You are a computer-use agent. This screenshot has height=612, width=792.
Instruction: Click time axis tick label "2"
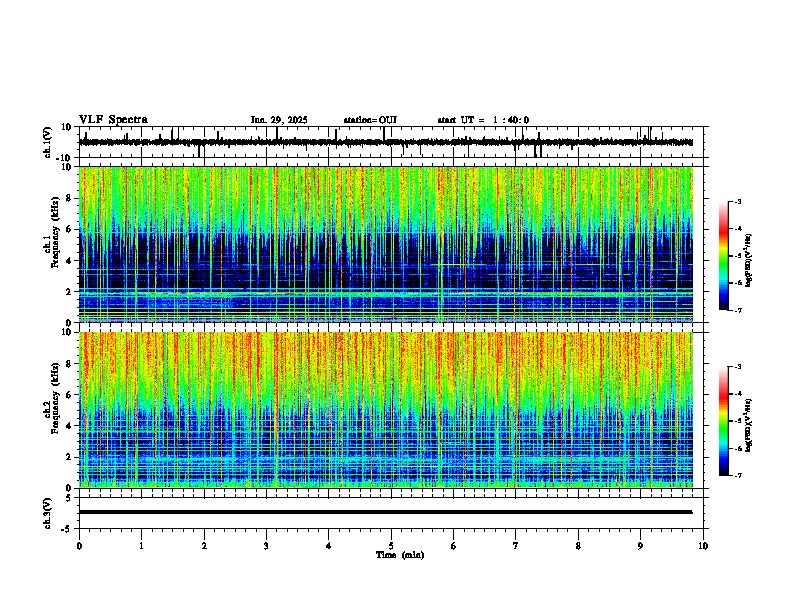click(204, 546)
